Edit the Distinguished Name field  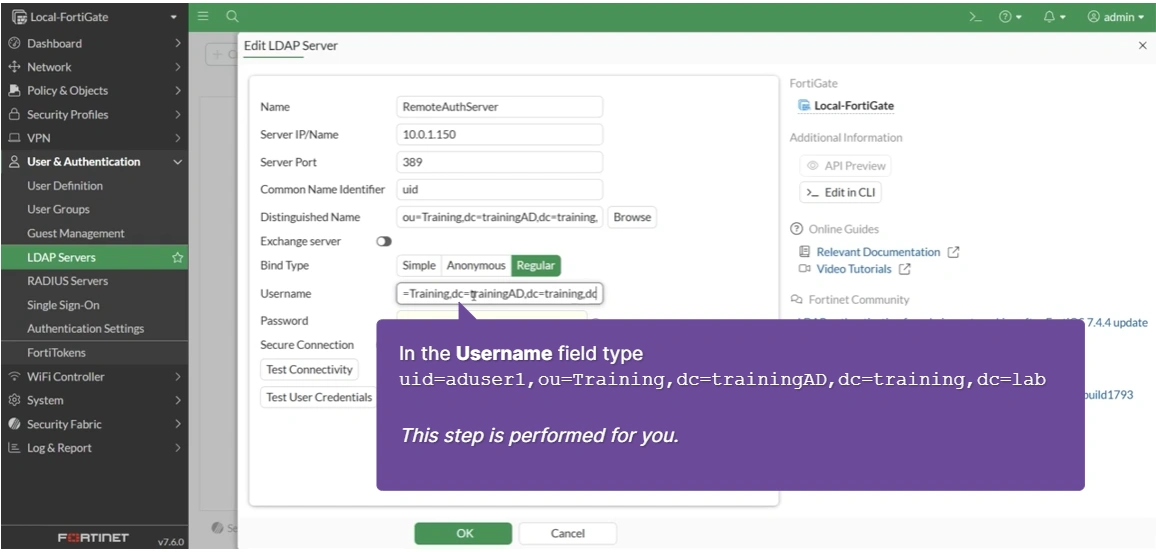click(499, 217)
